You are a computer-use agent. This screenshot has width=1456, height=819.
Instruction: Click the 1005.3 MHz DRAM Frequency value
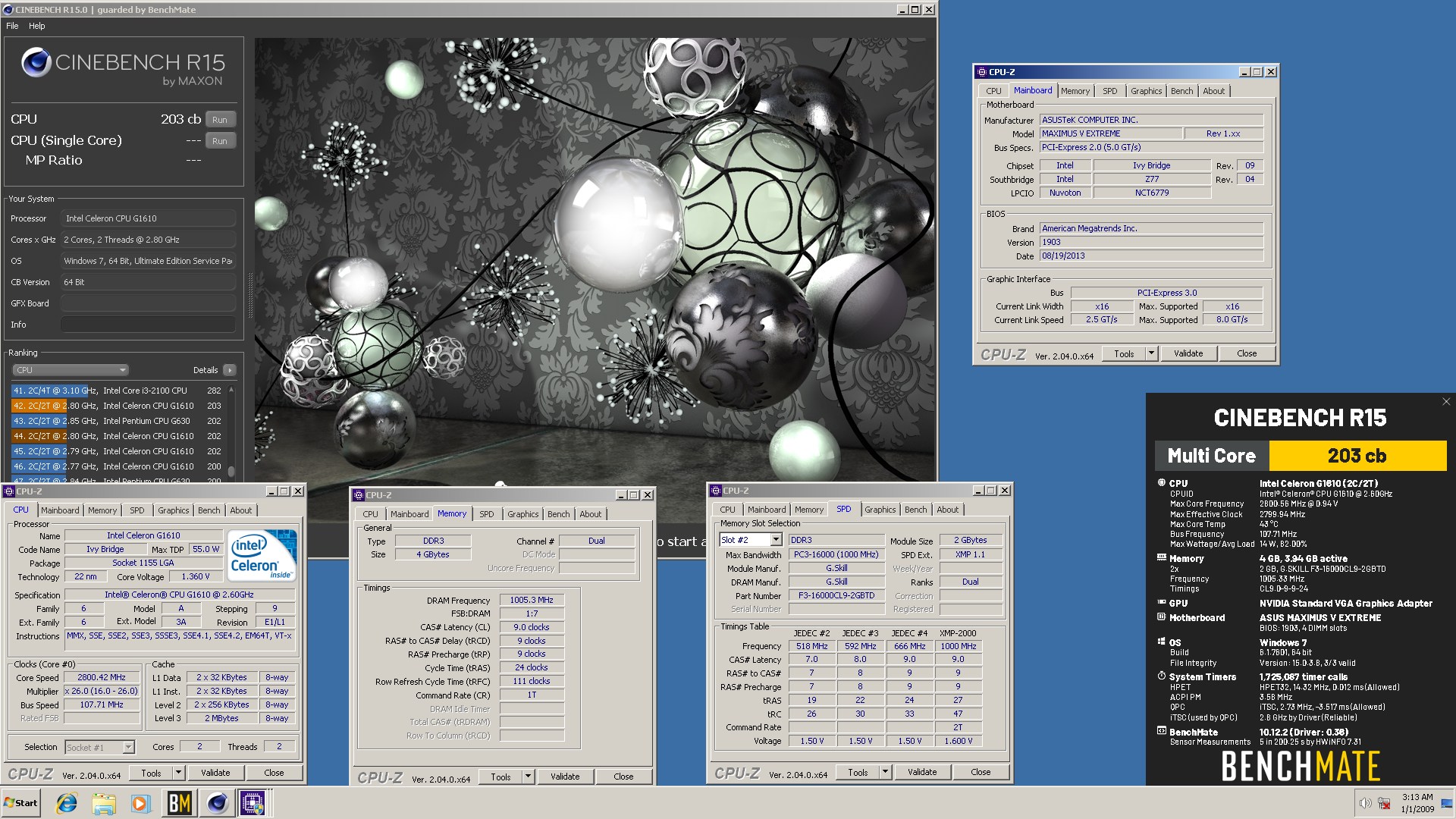coord(532,600)
